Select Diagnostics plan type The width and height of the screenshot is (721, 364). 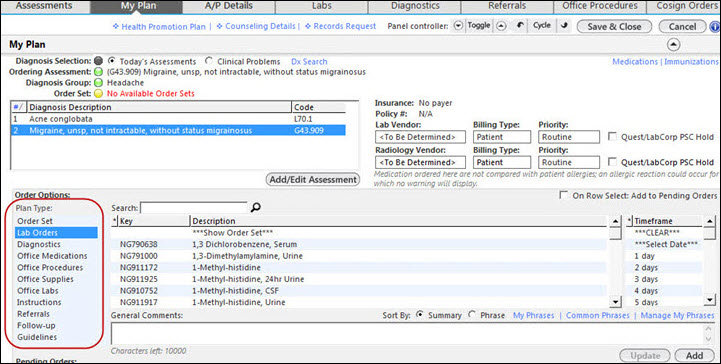[x=56, y=244]
